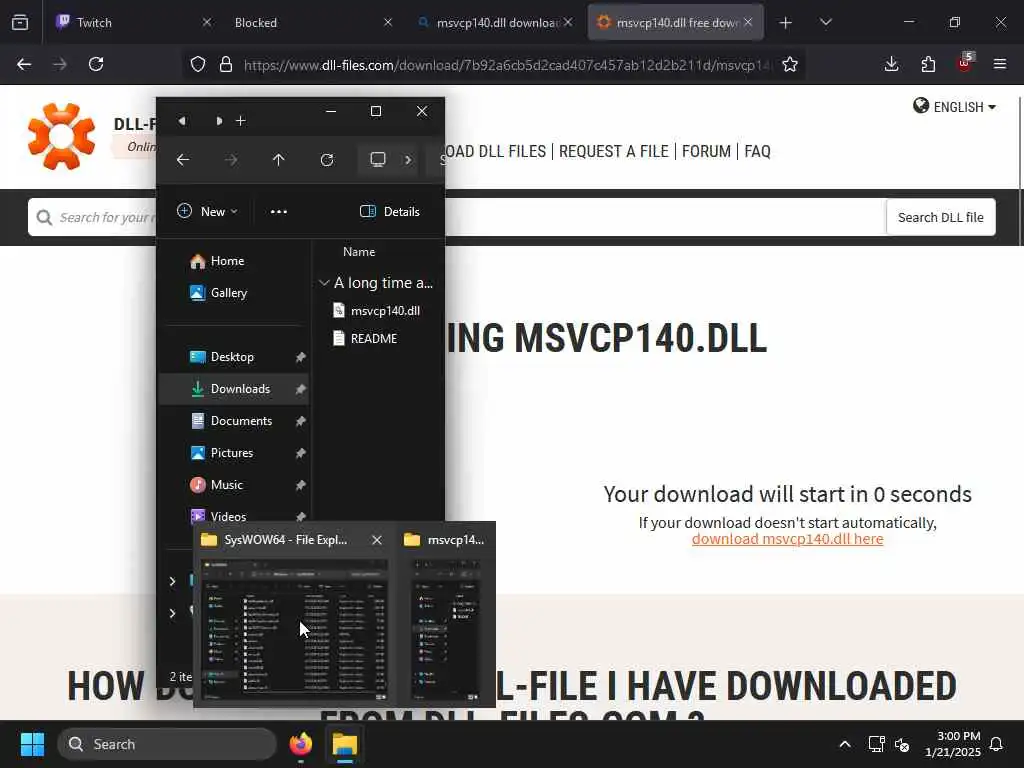
Task: Show site security padlock info
Action: [226, 64]
